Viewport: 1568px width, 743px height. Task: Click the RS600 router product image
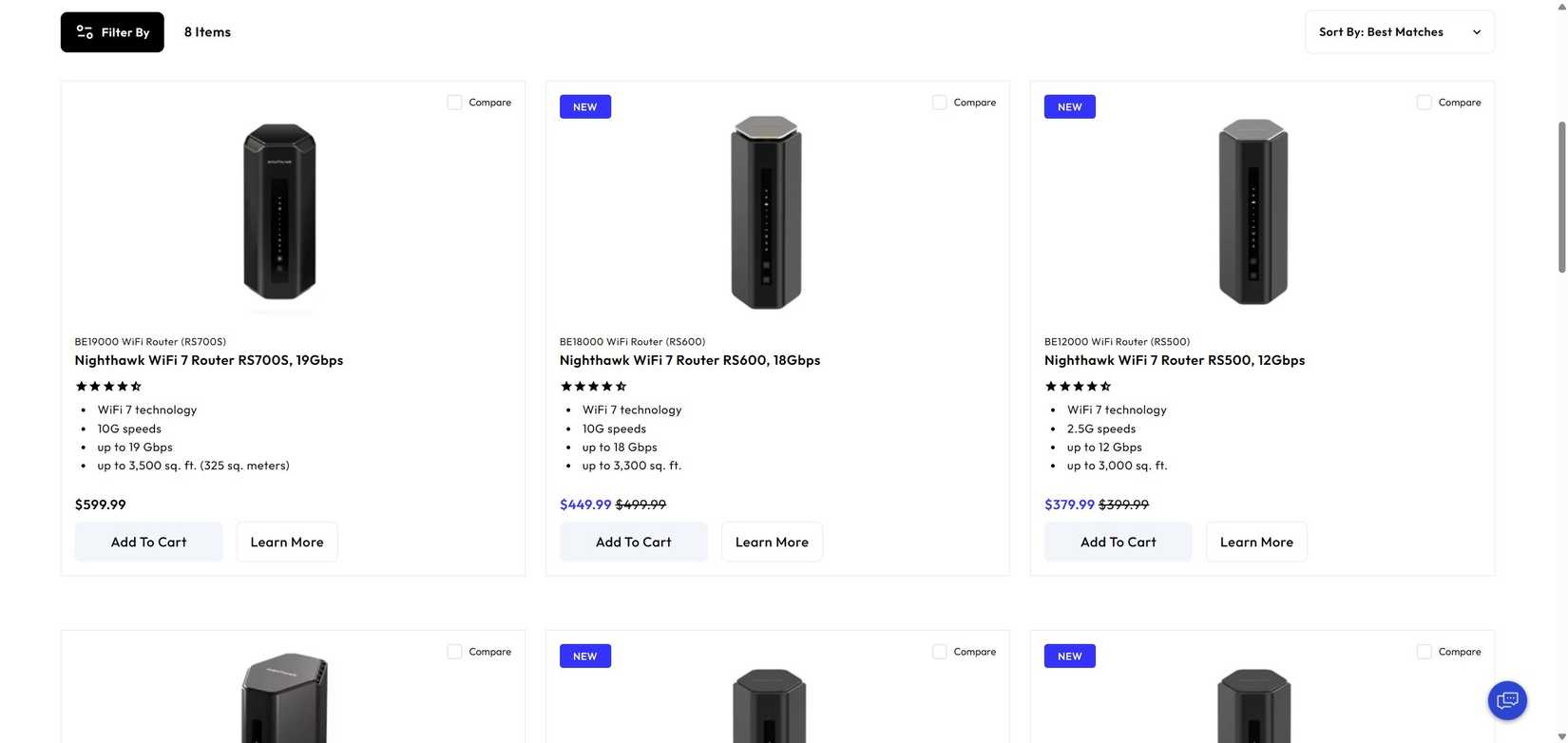click(766, 211)
